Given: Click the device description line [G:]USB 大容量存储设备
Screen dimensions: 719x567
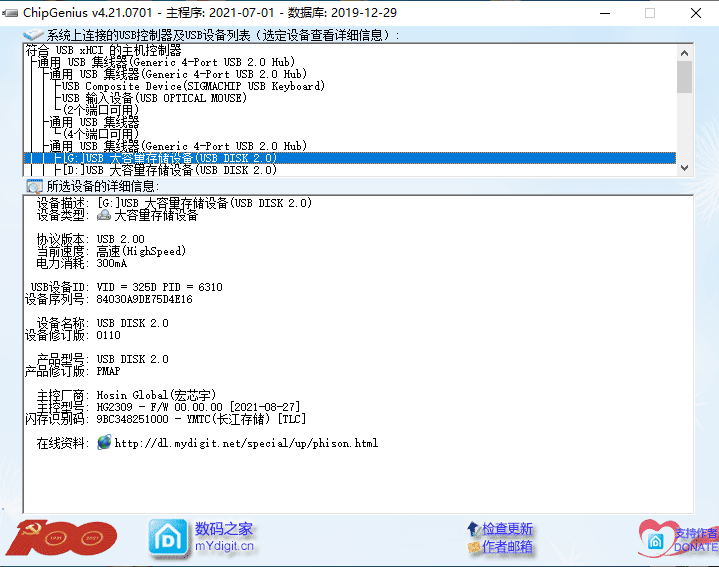Looking at the screenshot, I should (x=205, y=203).
